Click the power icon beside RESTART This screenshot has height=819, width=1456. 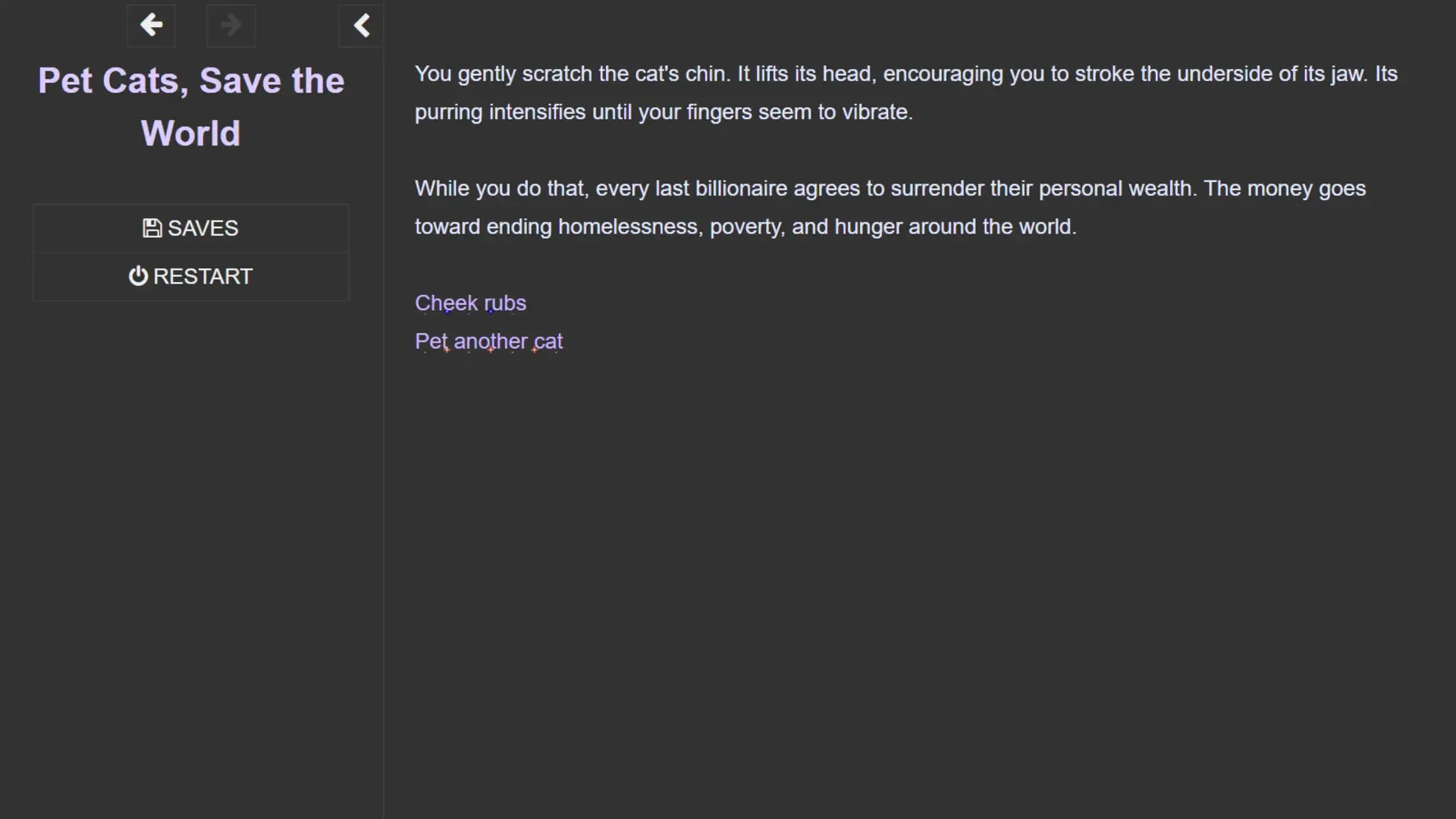coord(138,276)
